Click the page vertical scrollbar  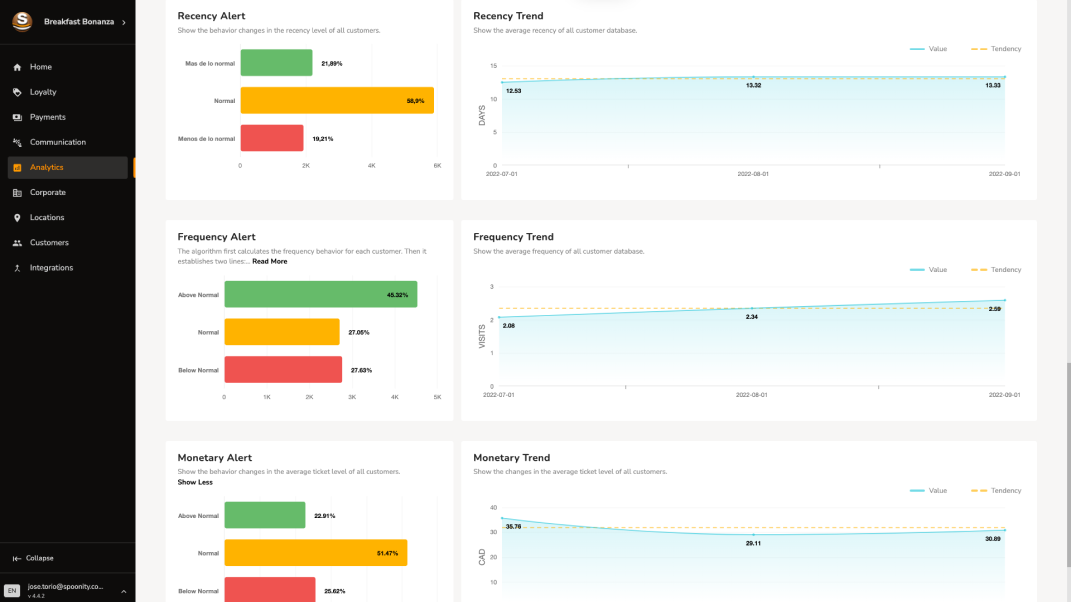pos(1068,465)
